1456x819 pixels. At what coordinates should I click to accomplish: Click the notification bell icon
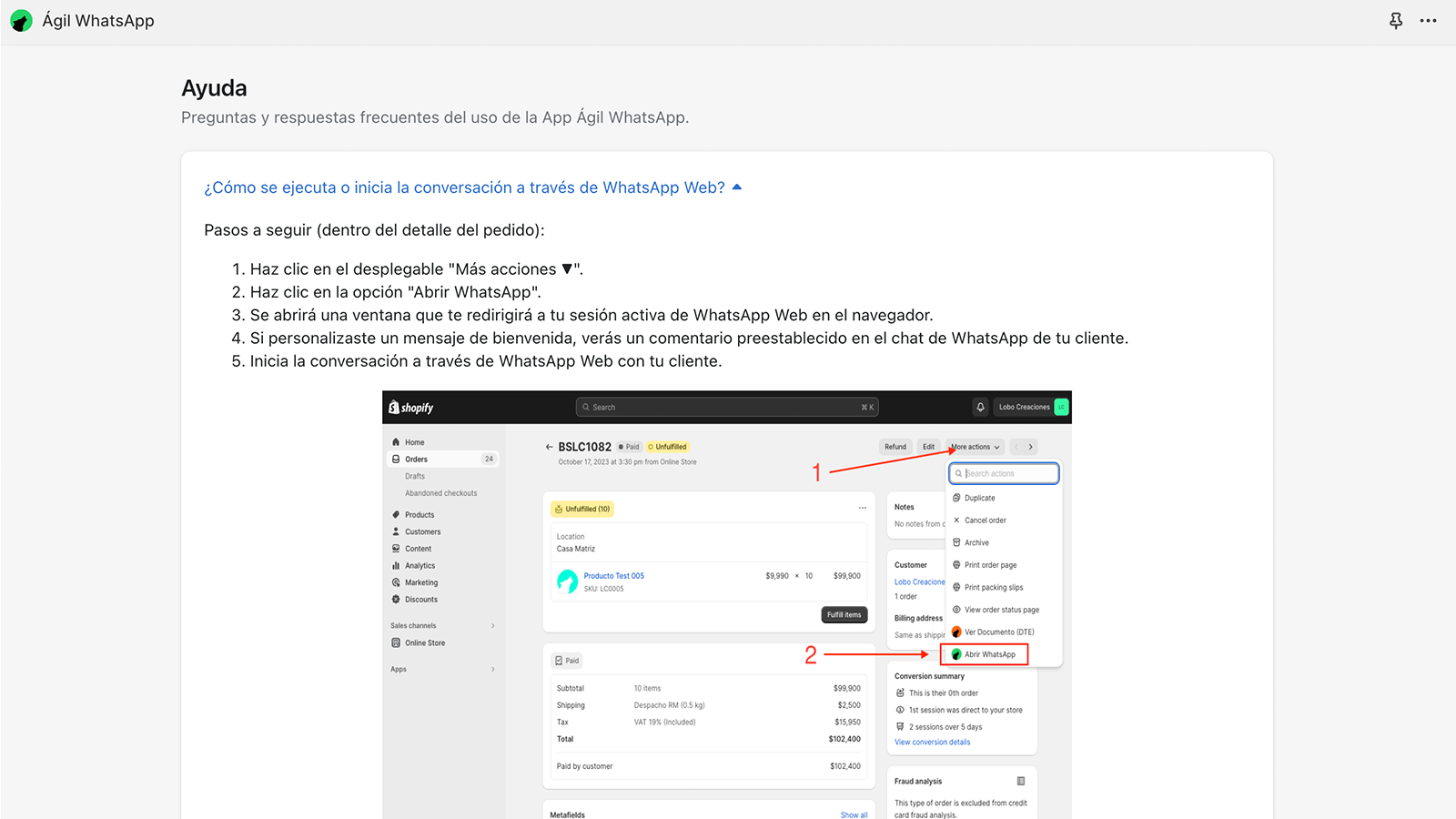[980, 407]
